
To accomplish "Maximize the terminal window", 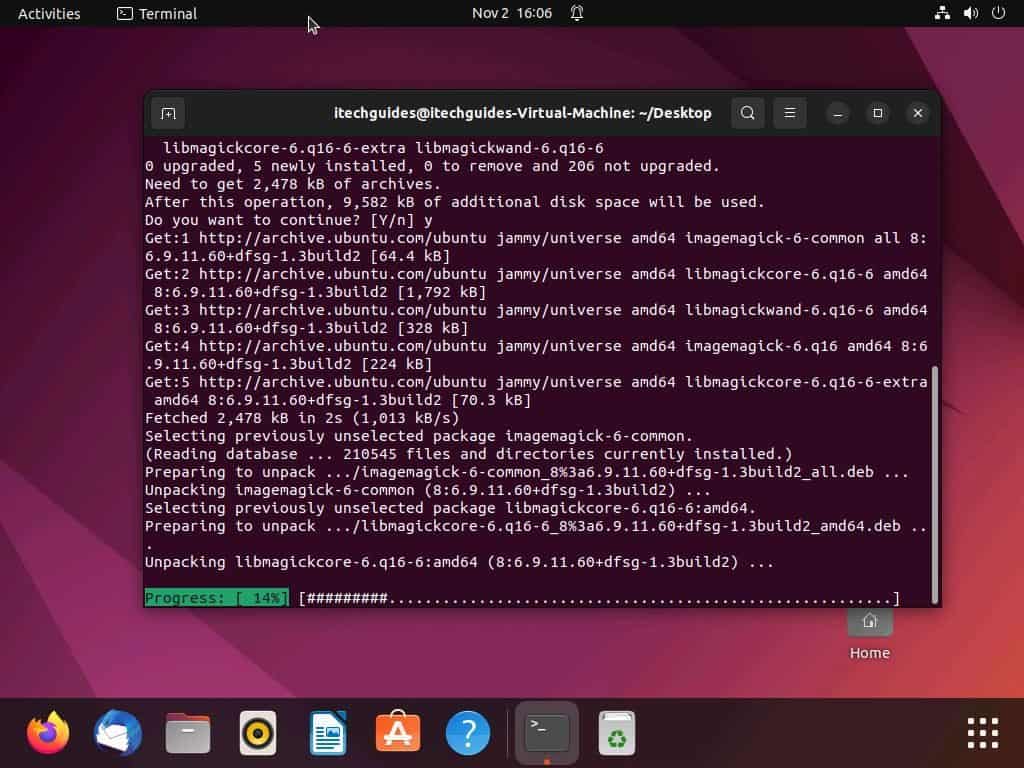I will (x=878, y=114).
